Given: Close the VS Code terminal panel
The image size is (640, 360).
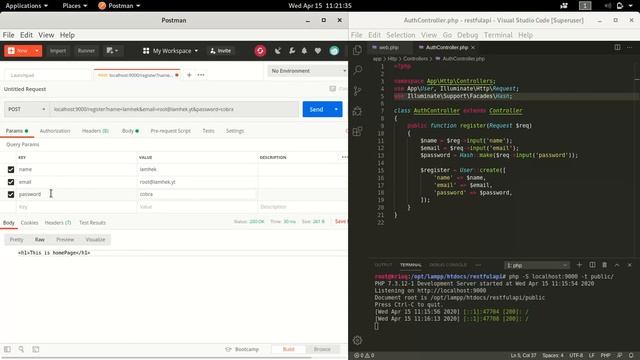Looking at the screenshot, I should pyautogui.click(x=630, y=265).
